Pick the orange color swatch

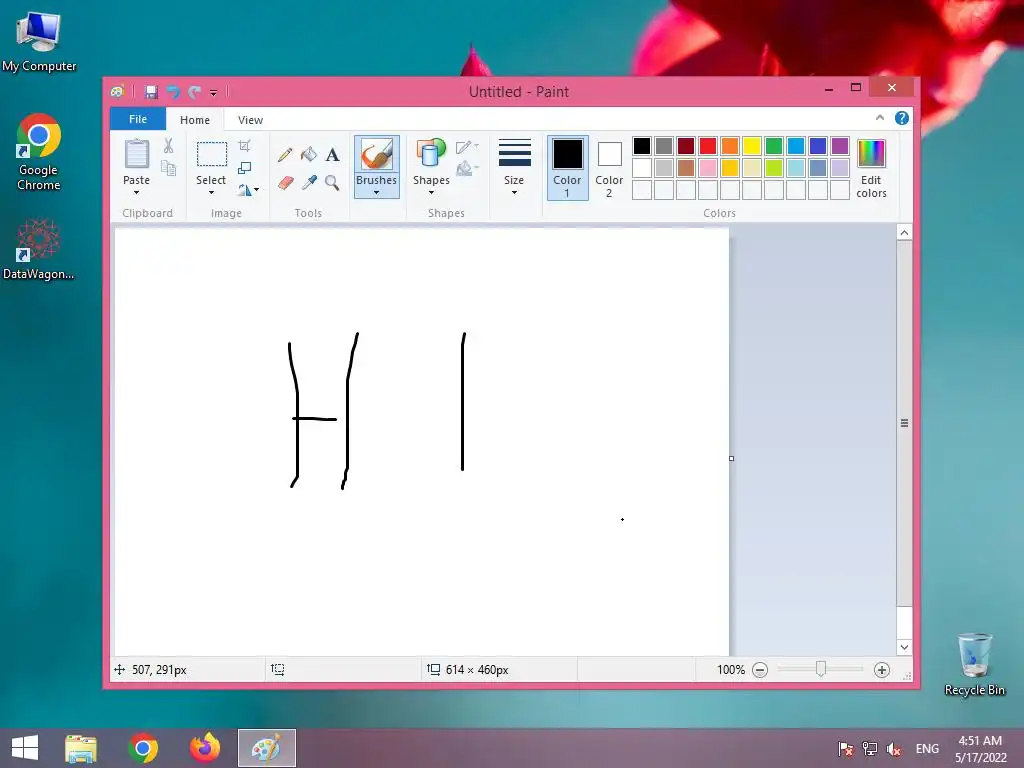click(x=730, y=146)
